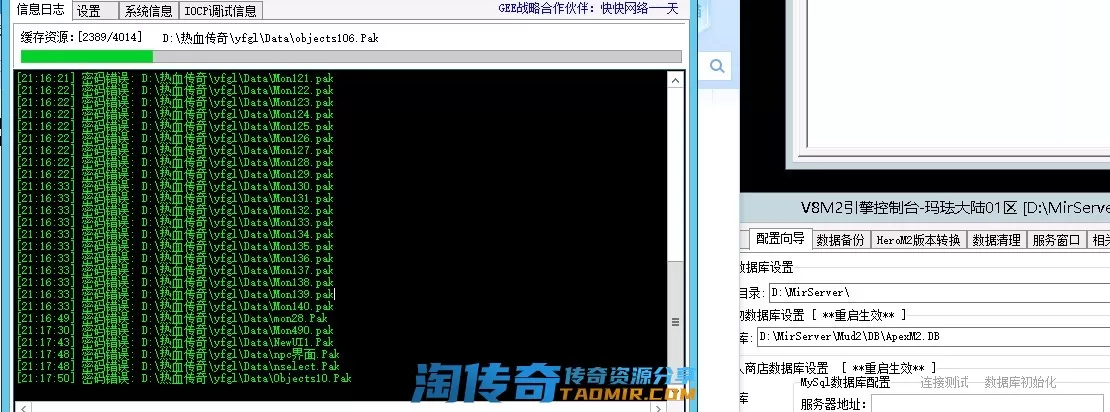The width and height of the screenshot is (1110, 412).
Task: Click the Mon129.pak log line
Action: pos(174,174)
